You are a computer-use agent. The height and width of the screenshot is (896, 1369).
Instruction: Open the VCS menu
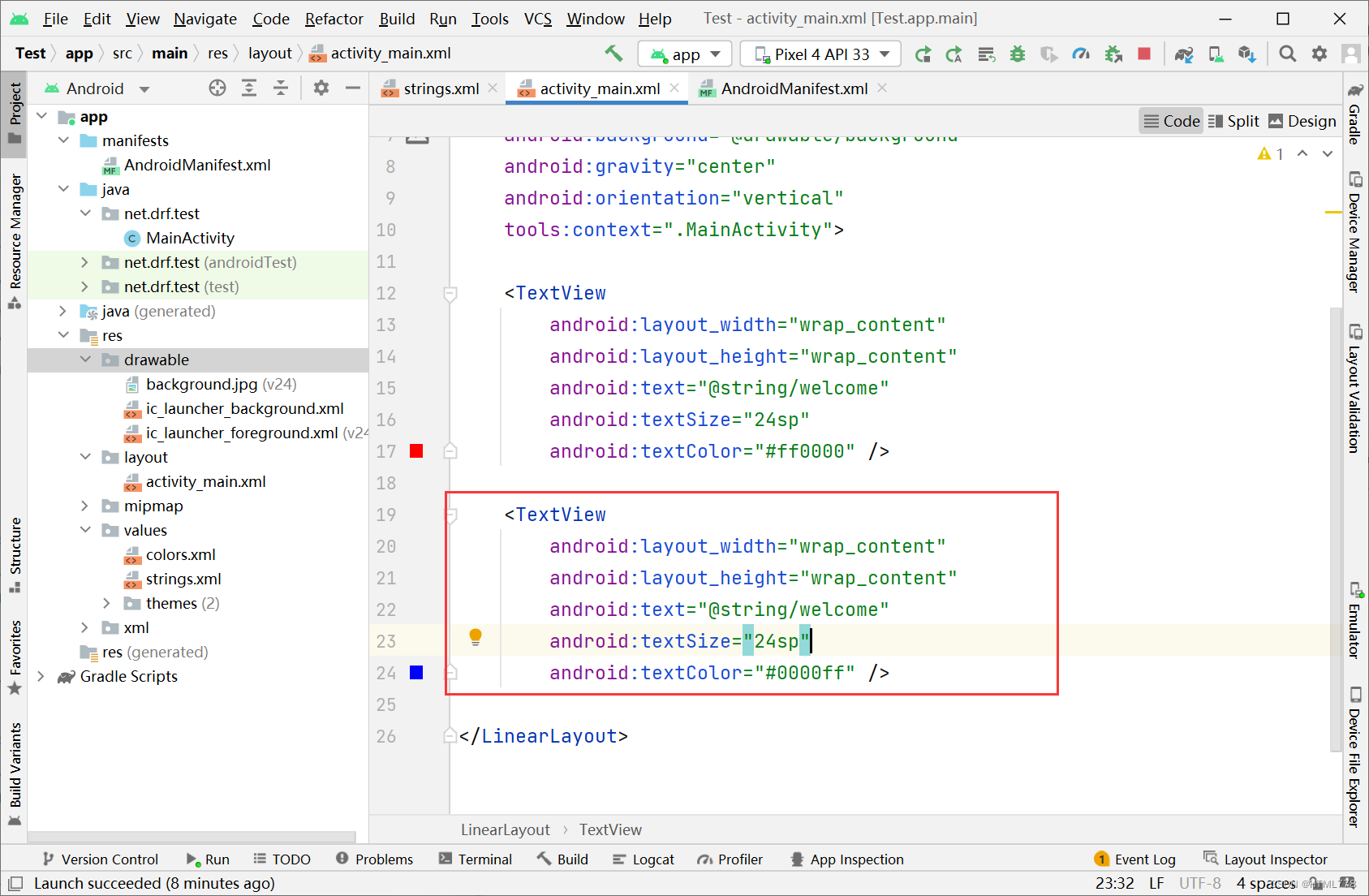537,19
